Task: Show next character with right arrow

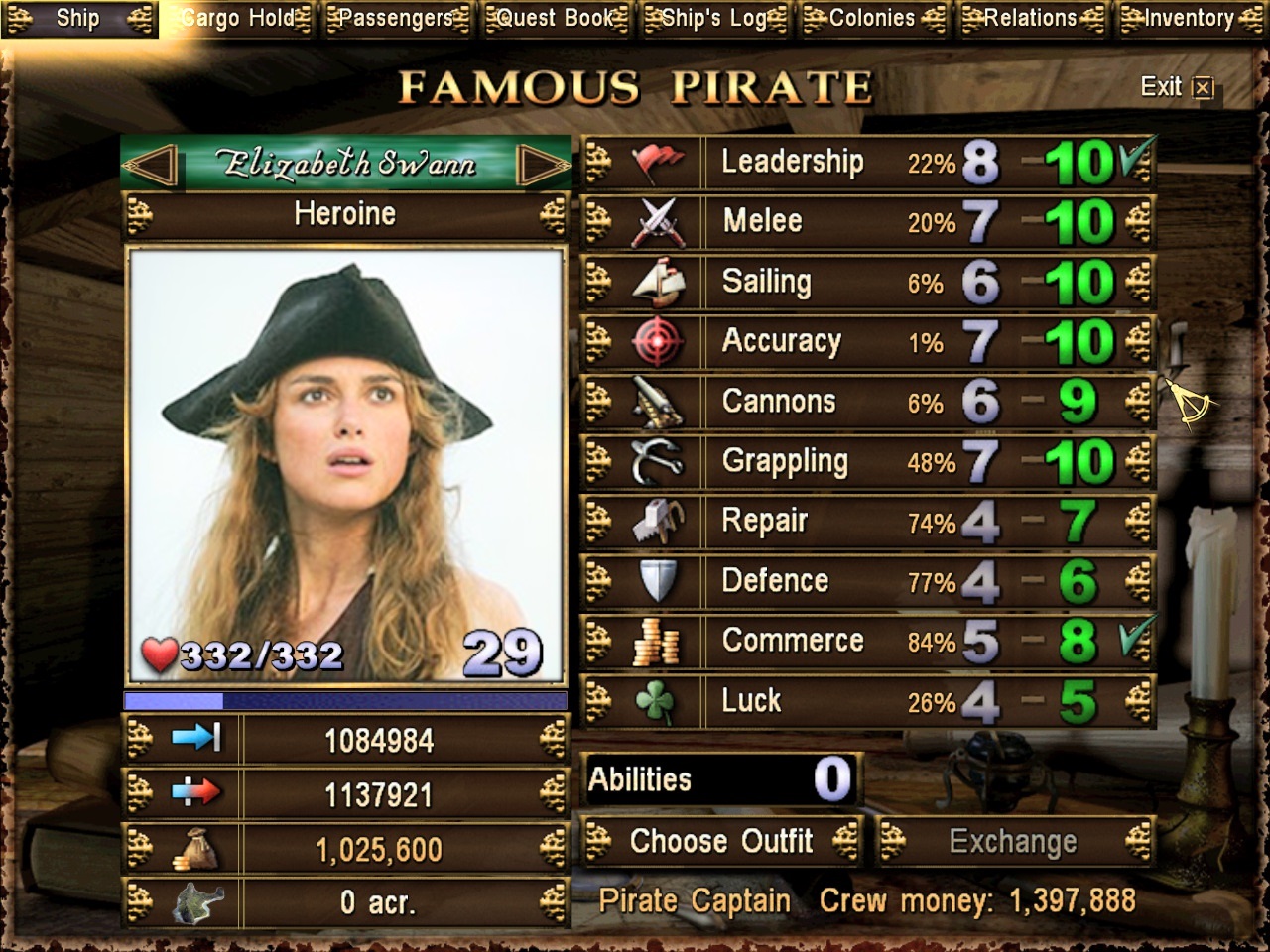Action: coord(543,165)
